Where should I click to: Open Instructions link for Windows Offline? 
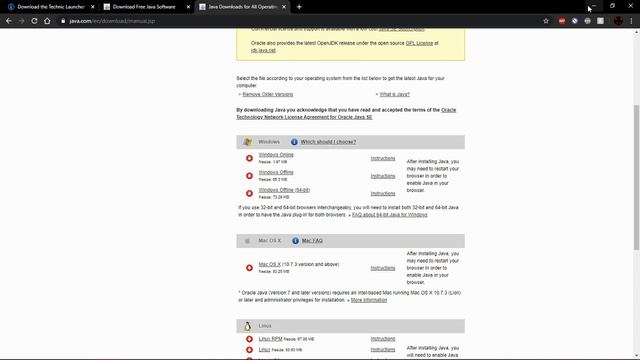tap(383, 176)
